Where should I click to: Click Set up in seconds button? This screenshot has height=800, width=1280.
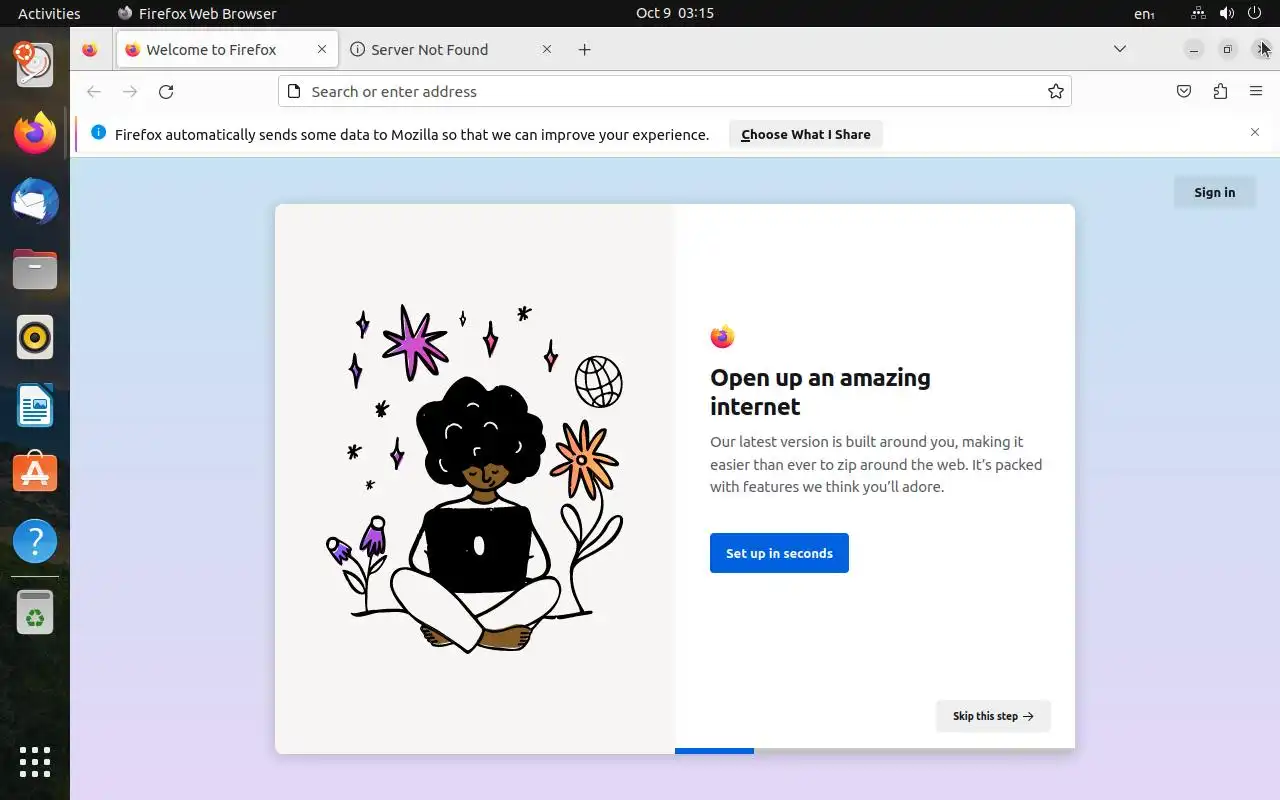779,553
